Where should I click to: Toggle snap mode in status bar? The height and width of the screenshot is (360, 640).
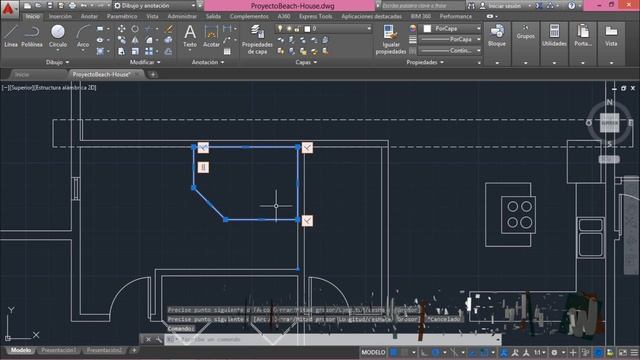point(404,352)
